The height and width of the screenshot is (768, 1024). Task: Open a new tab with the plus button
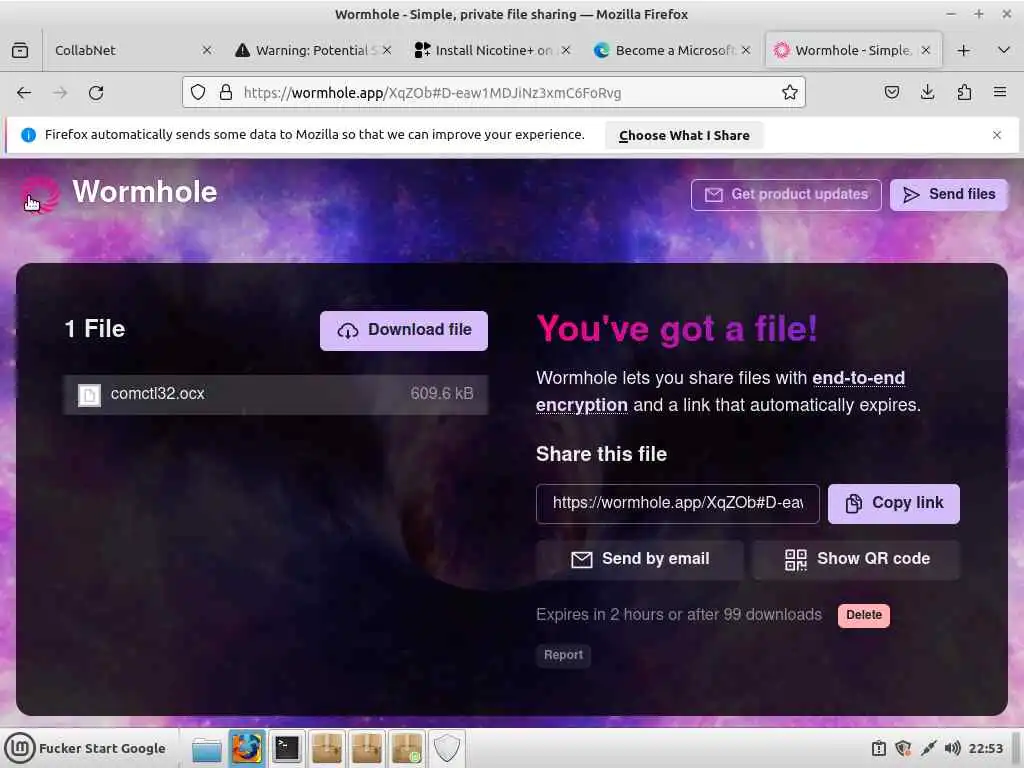pos(963,50)
